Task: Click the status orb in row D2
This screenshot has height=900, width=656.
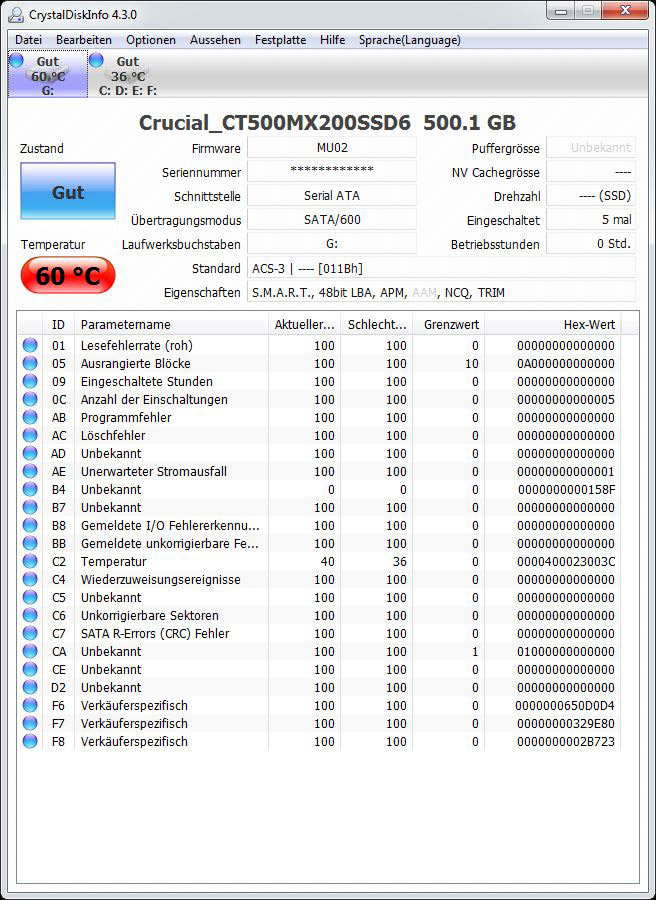Action: (x=30, y=687)
